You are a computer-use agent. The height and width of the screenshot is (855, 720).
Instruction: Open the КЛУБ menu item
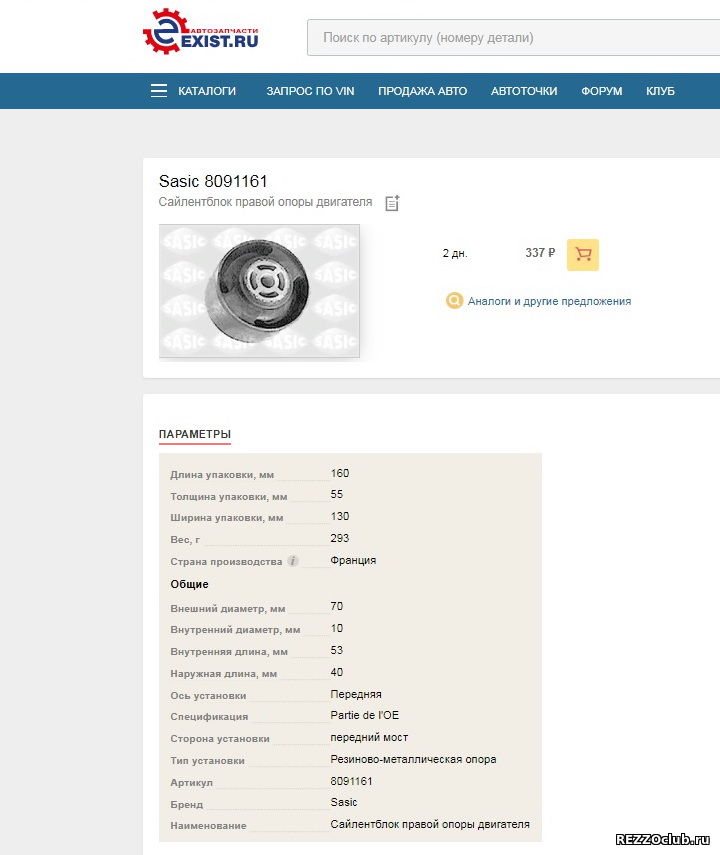(x=660, y=91)
